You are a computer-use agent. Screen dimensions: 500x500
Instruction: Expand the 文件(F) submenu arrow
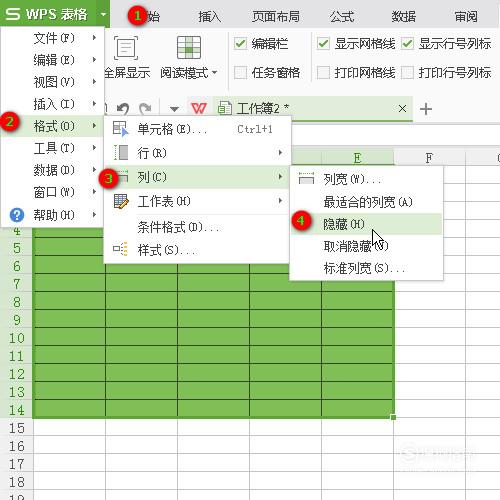tap(94, 38)
